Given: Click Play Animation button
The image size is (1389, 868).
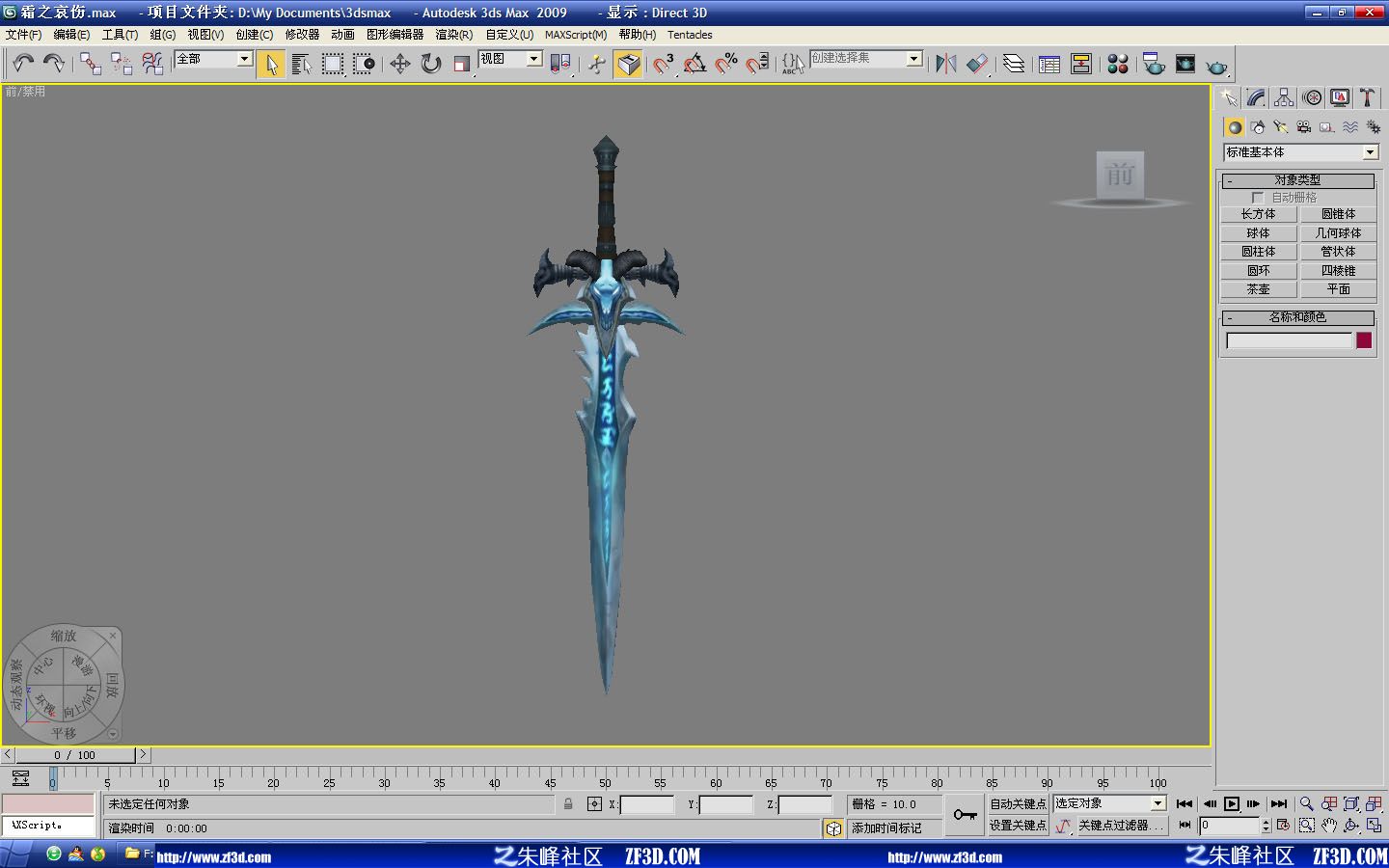Looking at the screenshot, I should (1232, 803).
